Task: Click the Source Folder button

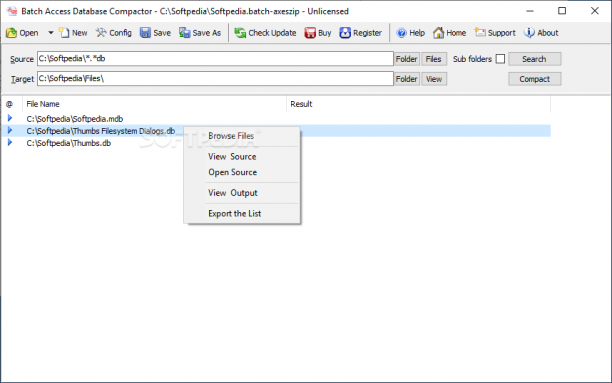Action: (406, 59)
